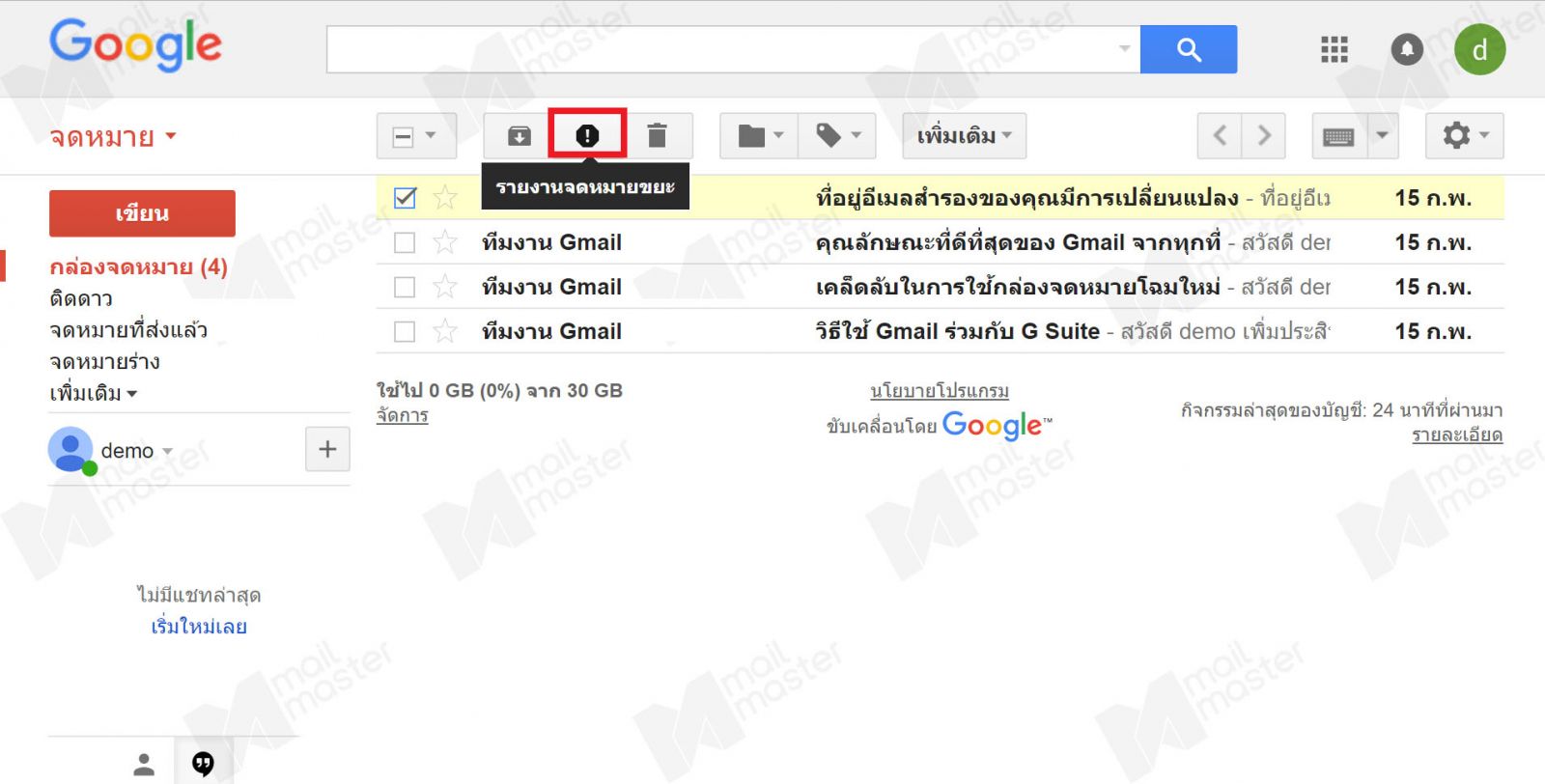The width and height of the screenshot is (1545, 784).
Task: Expand เพิ่มเติม in the left sidebar
Action: [x=93, y=393]
